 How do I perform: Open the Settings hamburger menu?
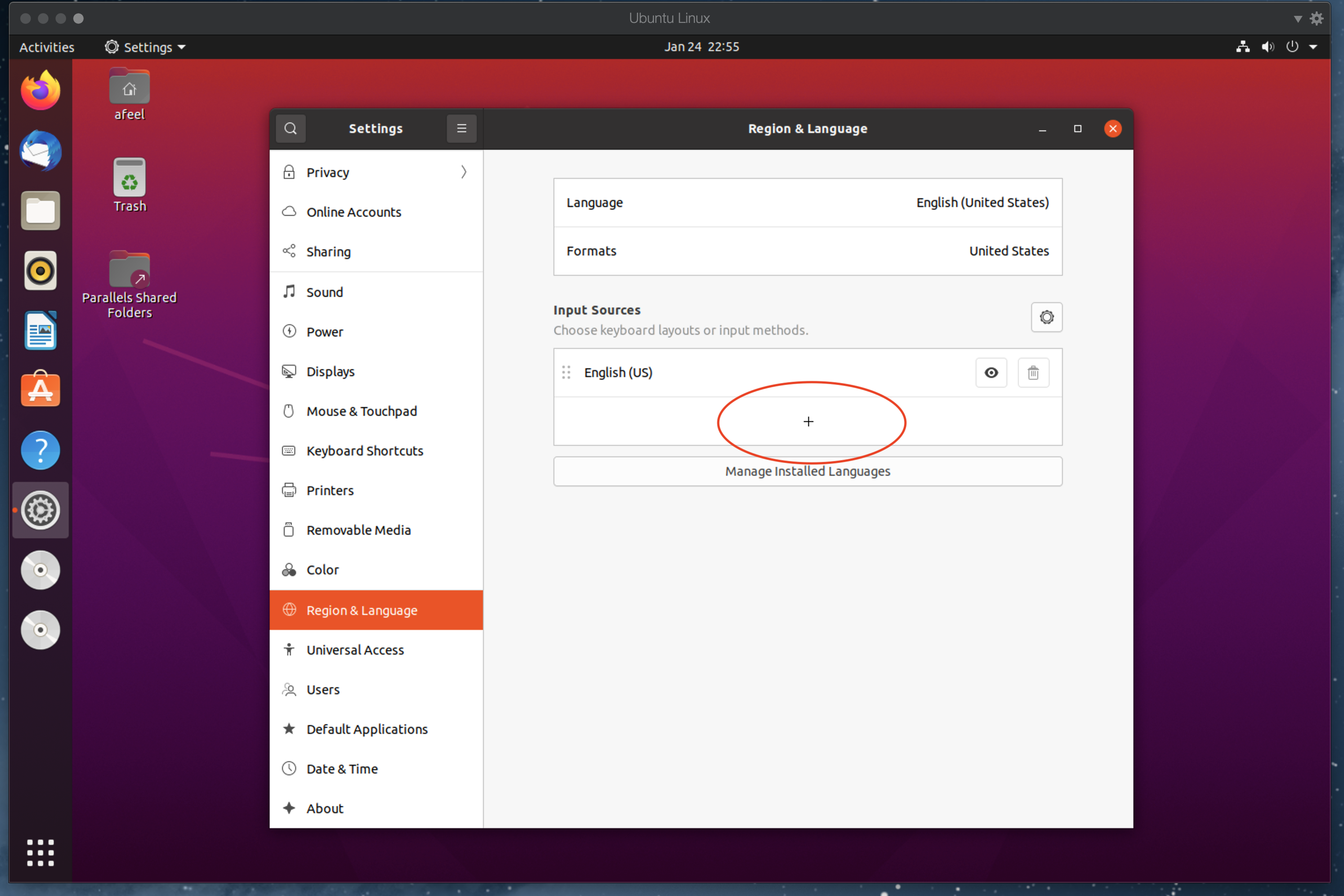point(461,129)
